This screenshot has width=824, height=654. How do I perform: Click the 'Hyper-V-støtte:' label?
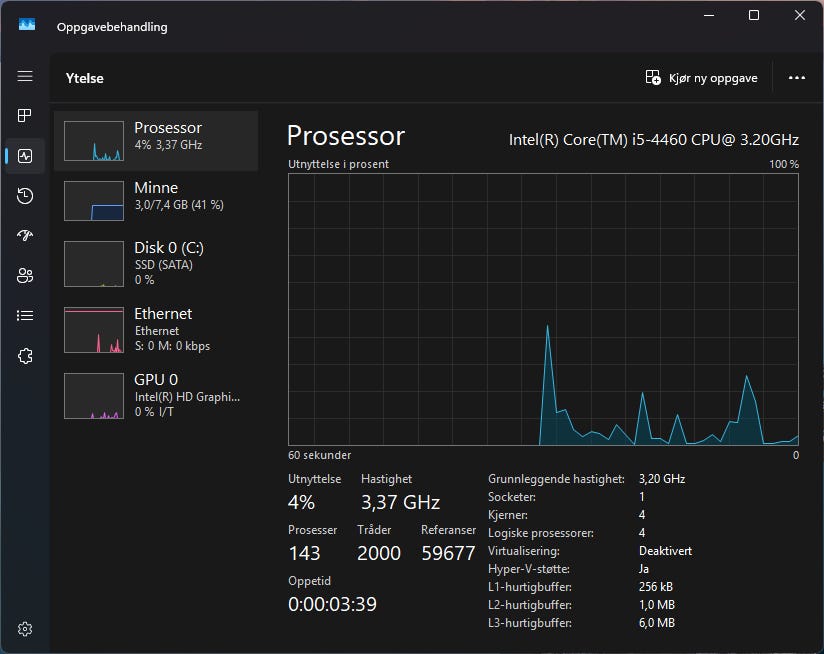coord(529,569)
